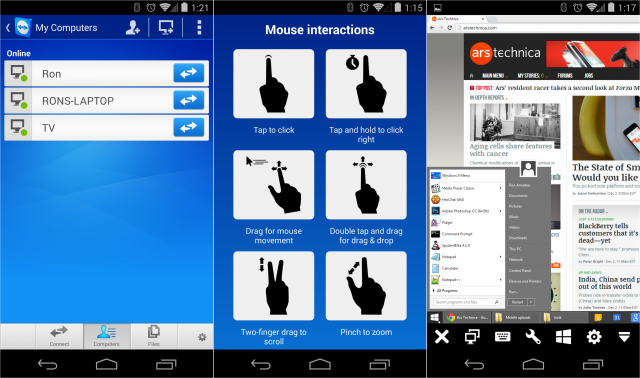Tap Android Home on the My Computers screen
This screenshot has height=378, width=640.
107,364
